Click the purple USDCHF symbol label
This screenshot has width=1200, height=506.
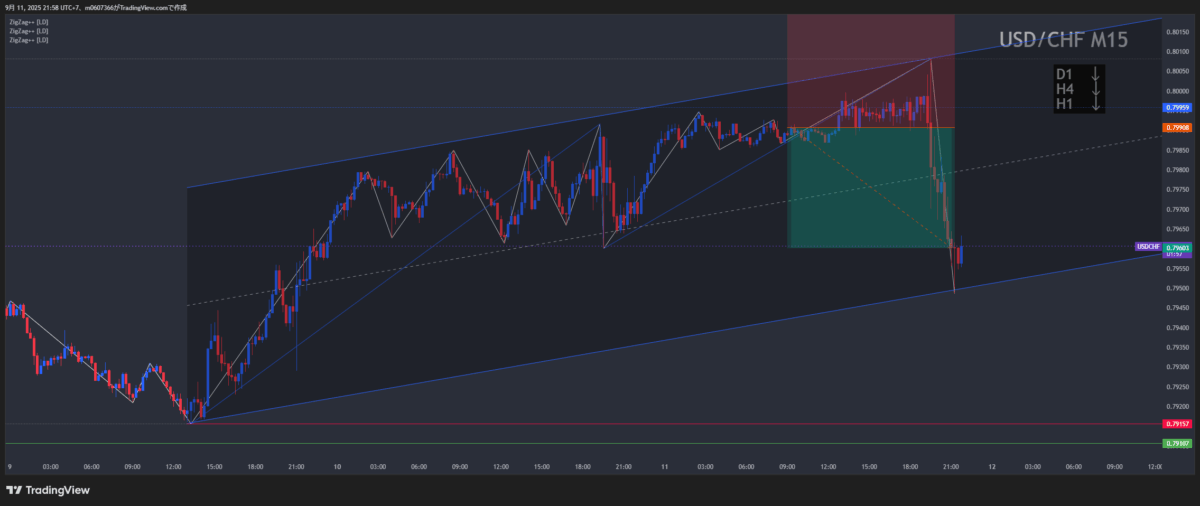pyautogui.click(x=1148, y=246)
